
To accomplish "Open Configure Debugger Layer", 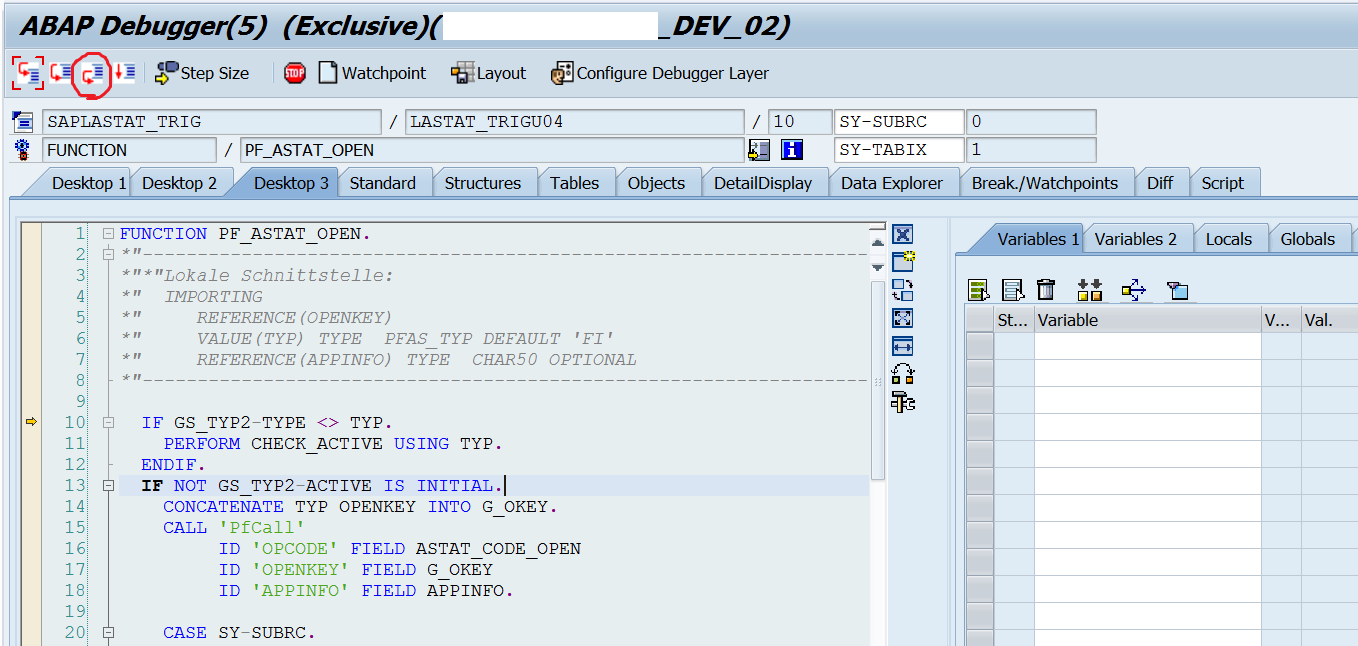I will 660,73.
